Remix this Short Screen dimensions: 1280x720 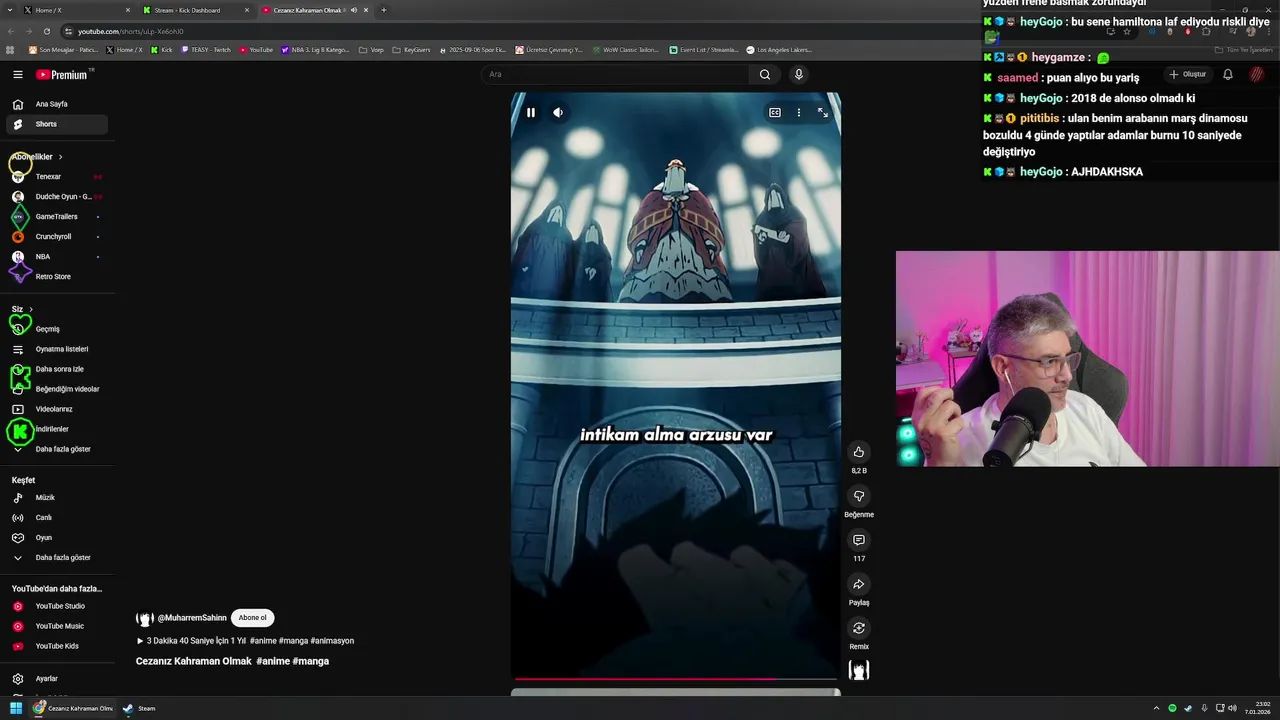tap(859, 628)
